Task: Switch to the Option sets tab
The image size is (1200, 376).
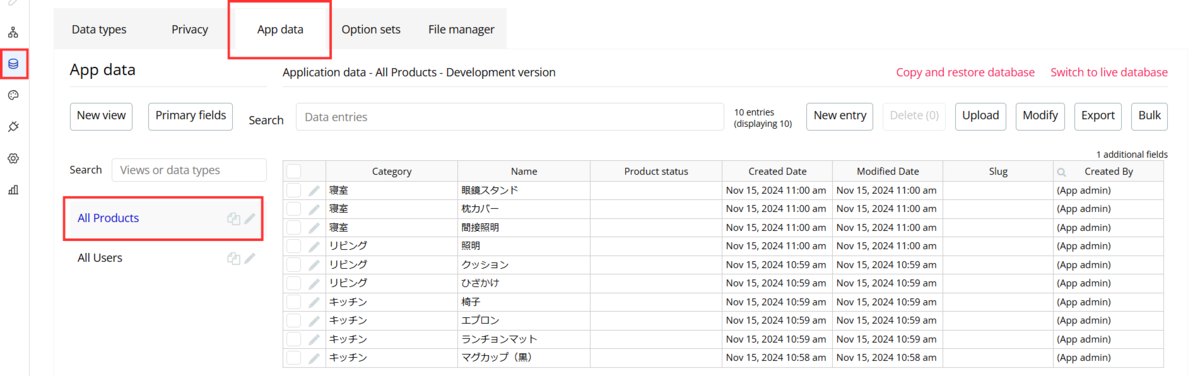Action: pyautogui.click(x=371, y=29)
